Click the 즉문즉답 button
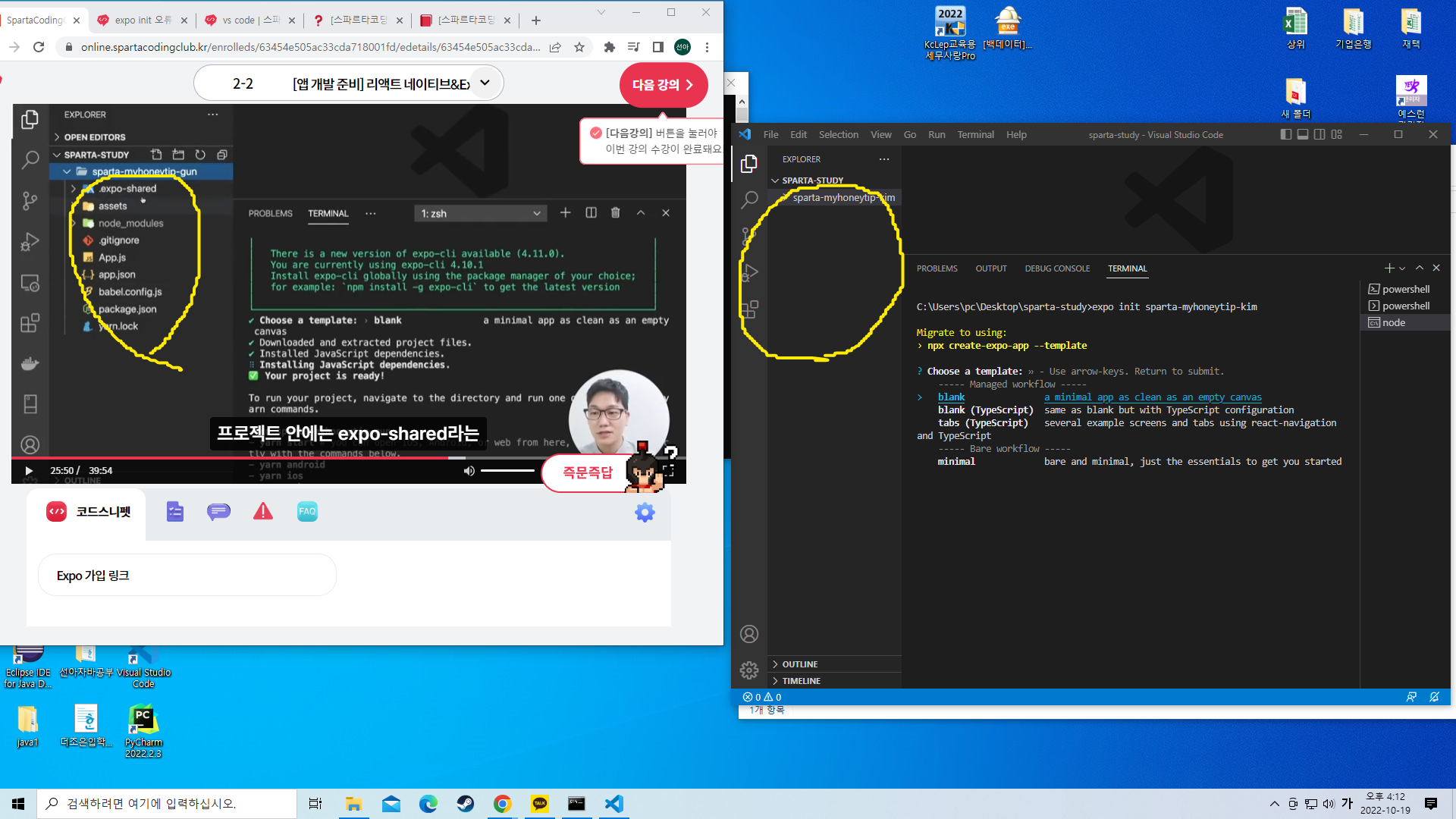1456x819 pixels. tap(588, 472)
